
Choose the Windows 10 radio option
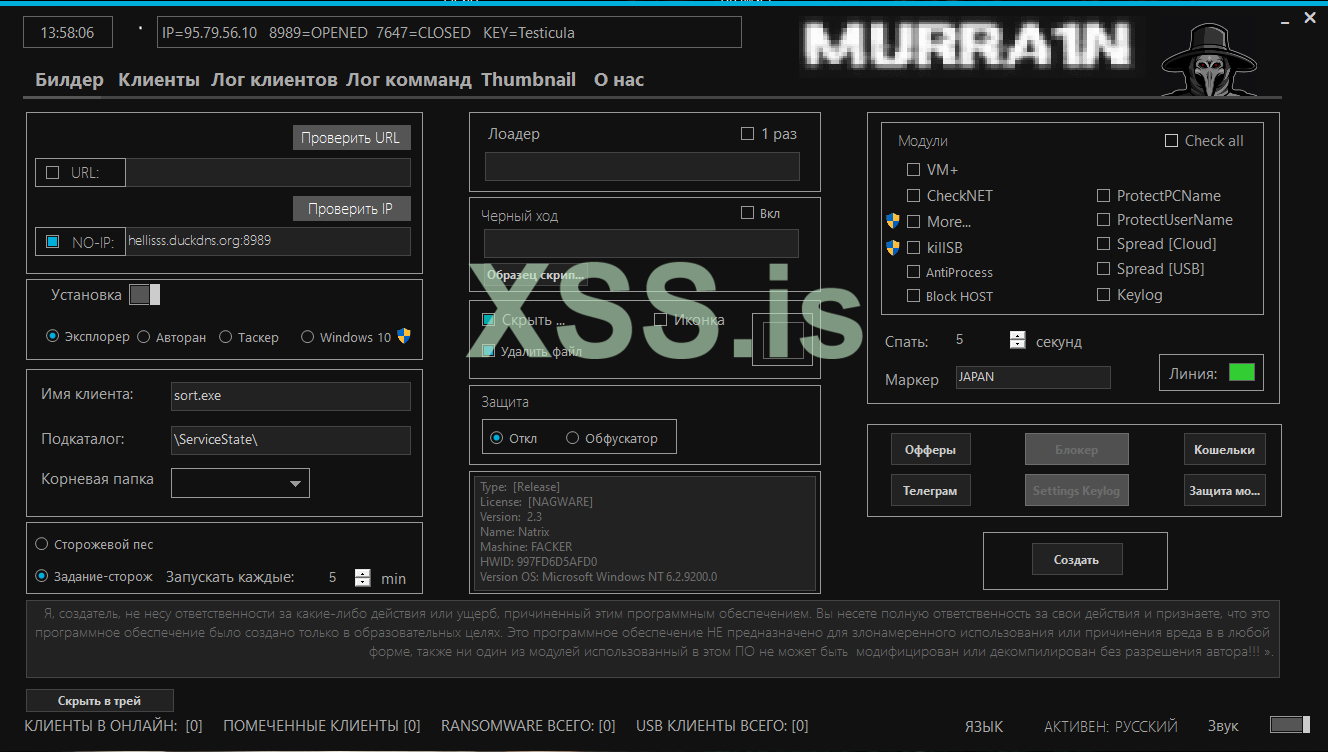307,337
